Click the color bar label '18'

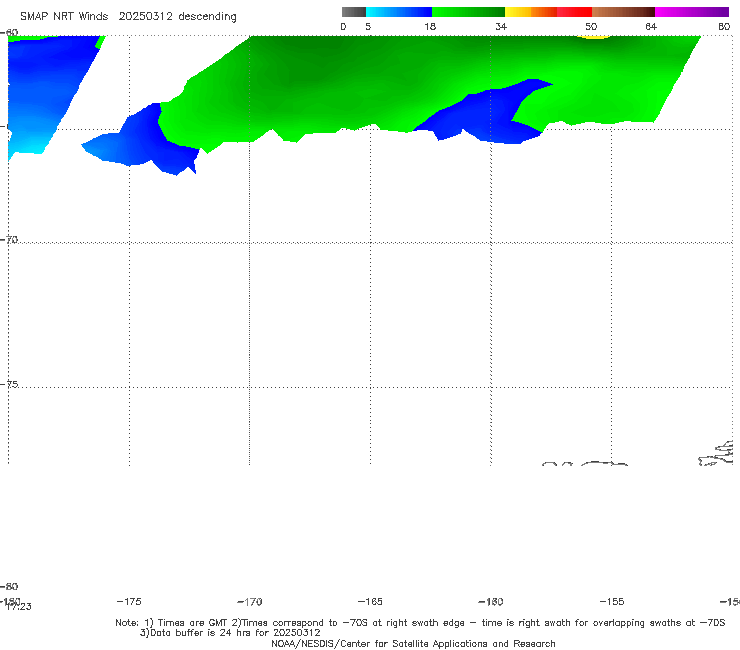point(430,27)
